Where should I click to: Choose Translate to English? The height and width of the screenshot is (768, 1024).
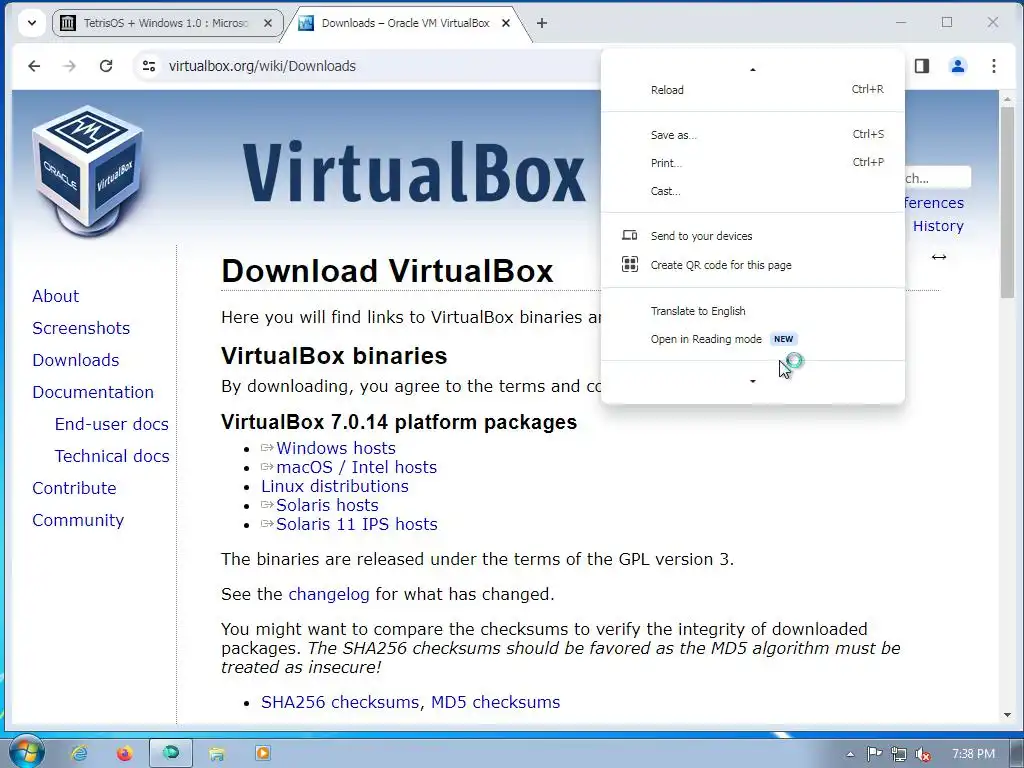(x=752, y=311)
